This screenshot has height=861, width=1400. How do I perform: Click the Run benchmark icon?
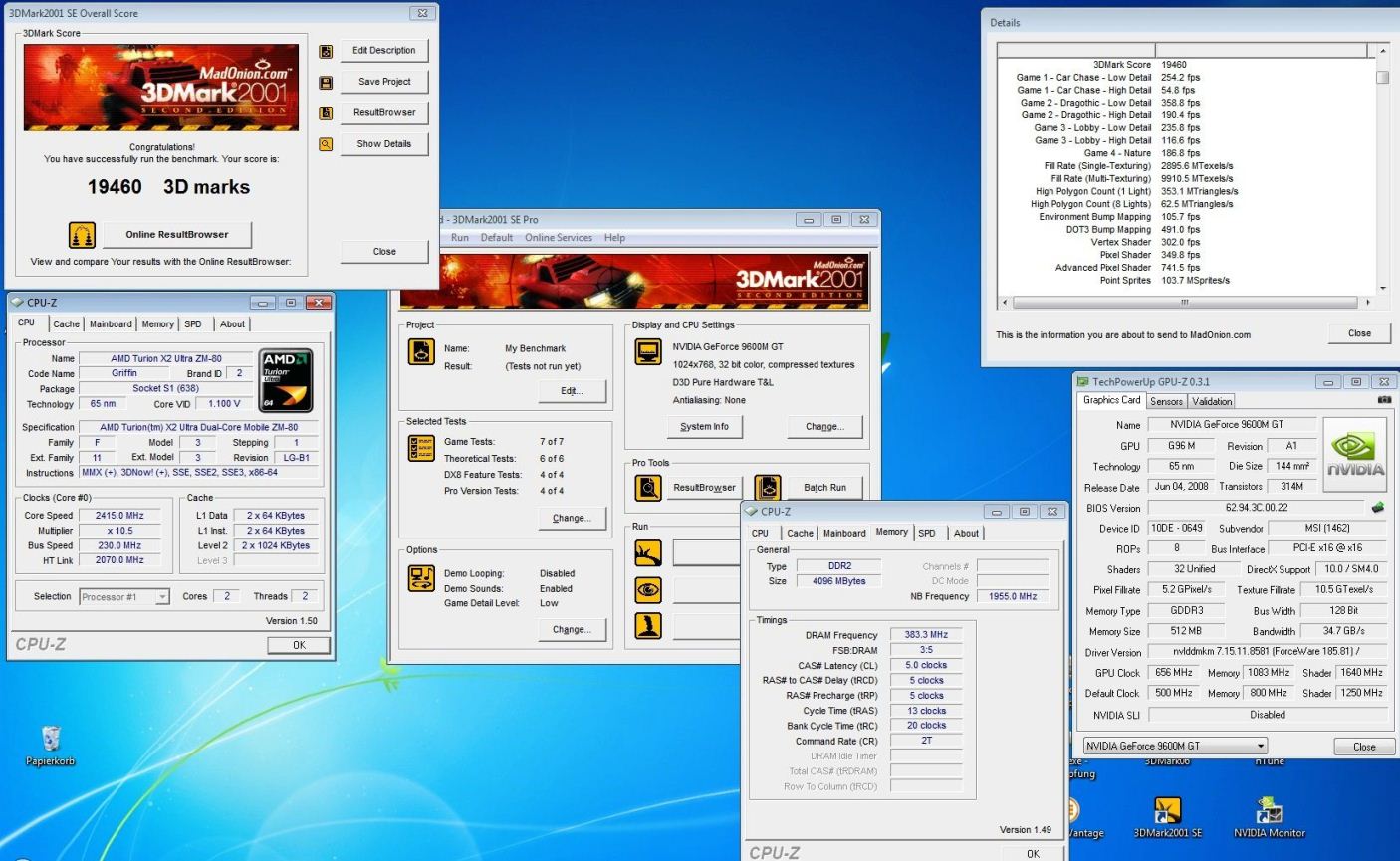(648, 553)
